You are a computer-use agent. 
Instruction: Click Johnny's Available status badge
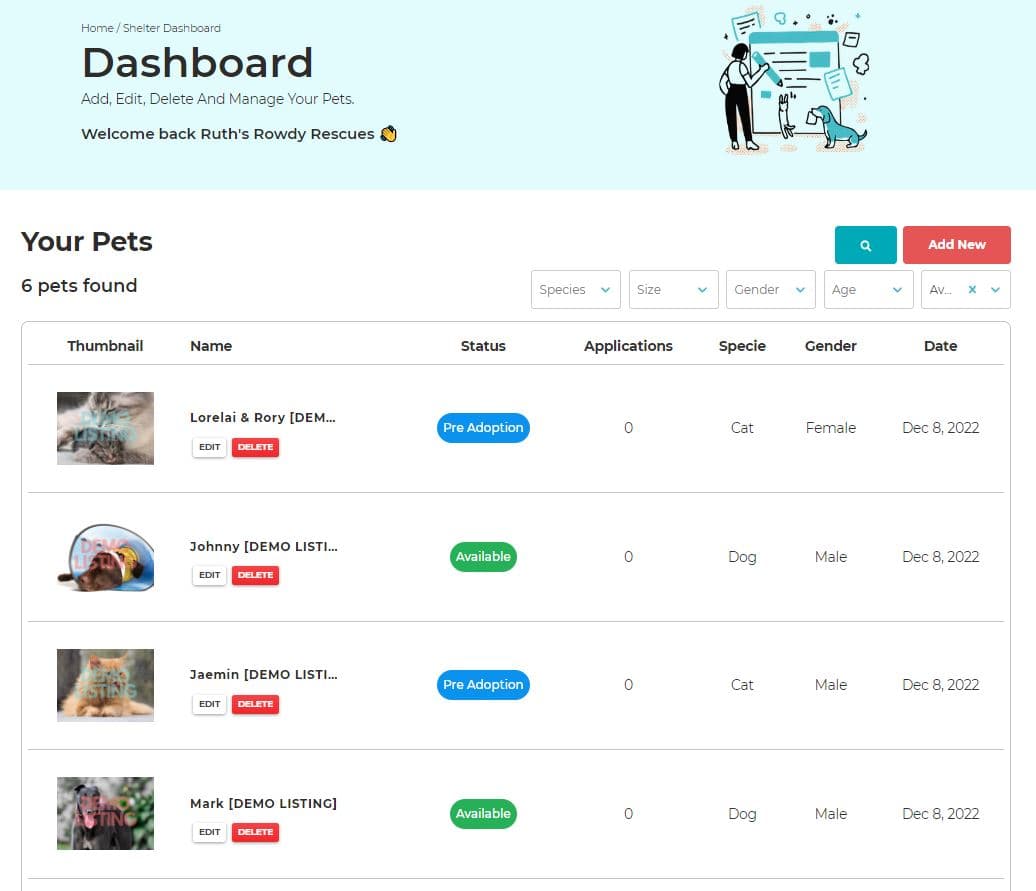tap(483, 557)
